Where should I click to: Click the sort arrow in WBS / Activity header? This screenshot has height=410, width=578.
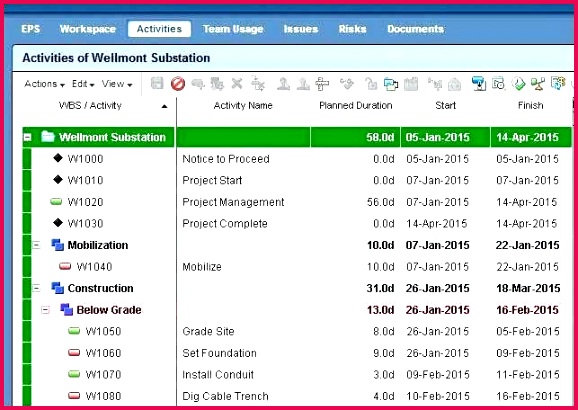164,106
